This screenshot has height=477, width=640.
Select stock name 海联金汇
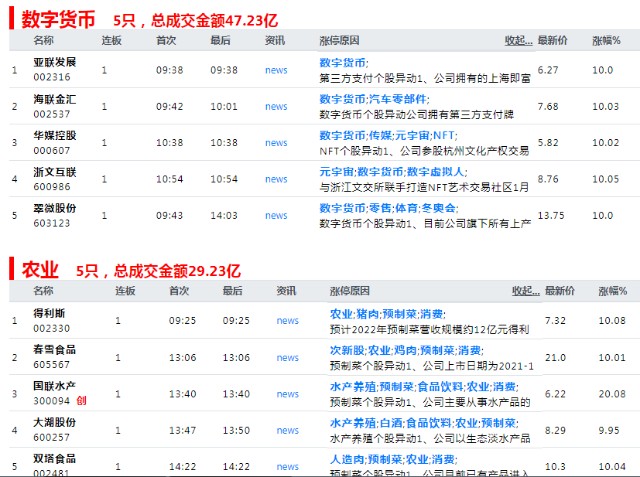pyautogui.click(x=55, y=99)
